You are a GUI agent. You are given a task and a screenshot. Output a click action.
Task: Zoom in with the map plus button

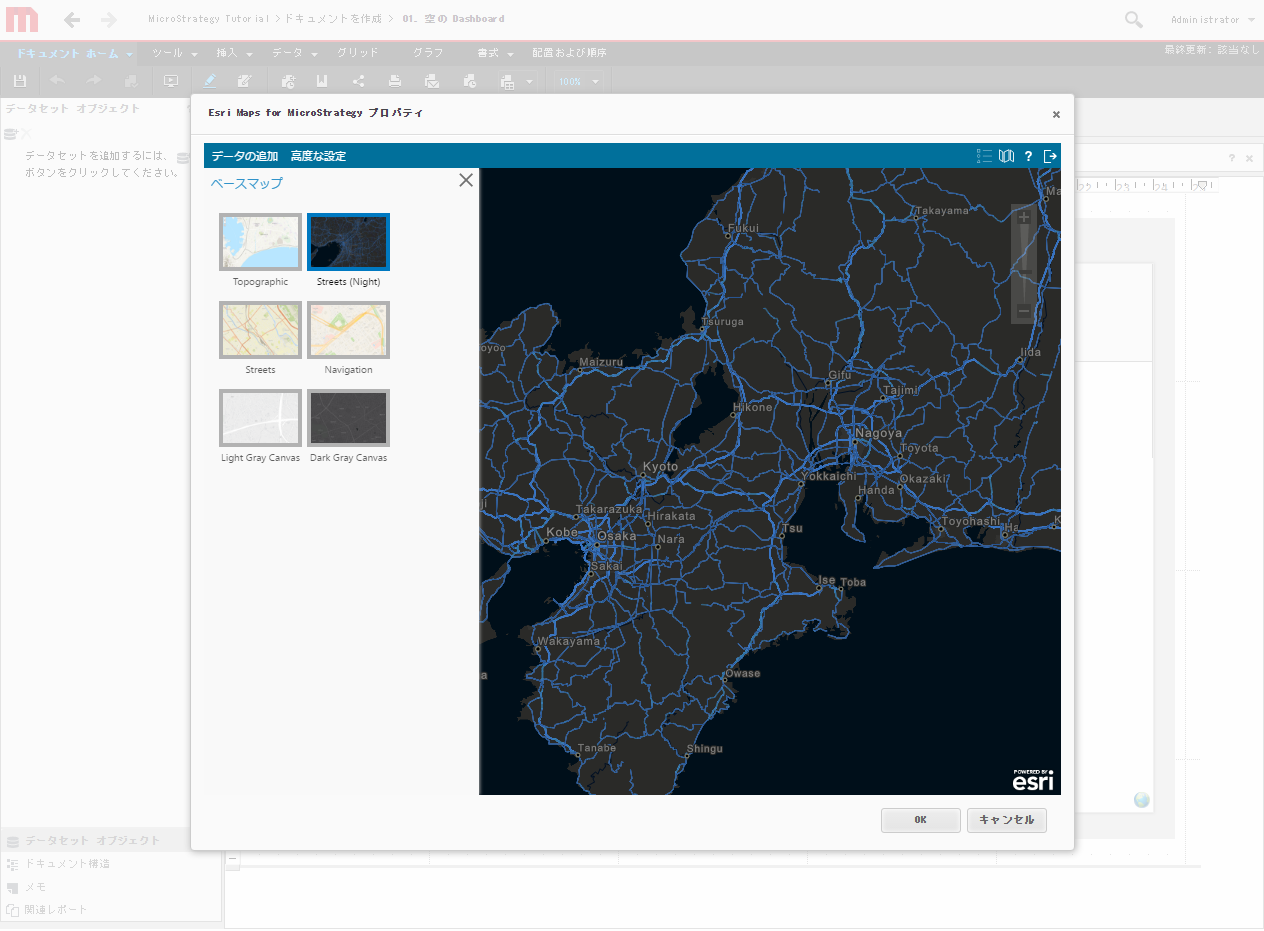[x=1024, y=218]
